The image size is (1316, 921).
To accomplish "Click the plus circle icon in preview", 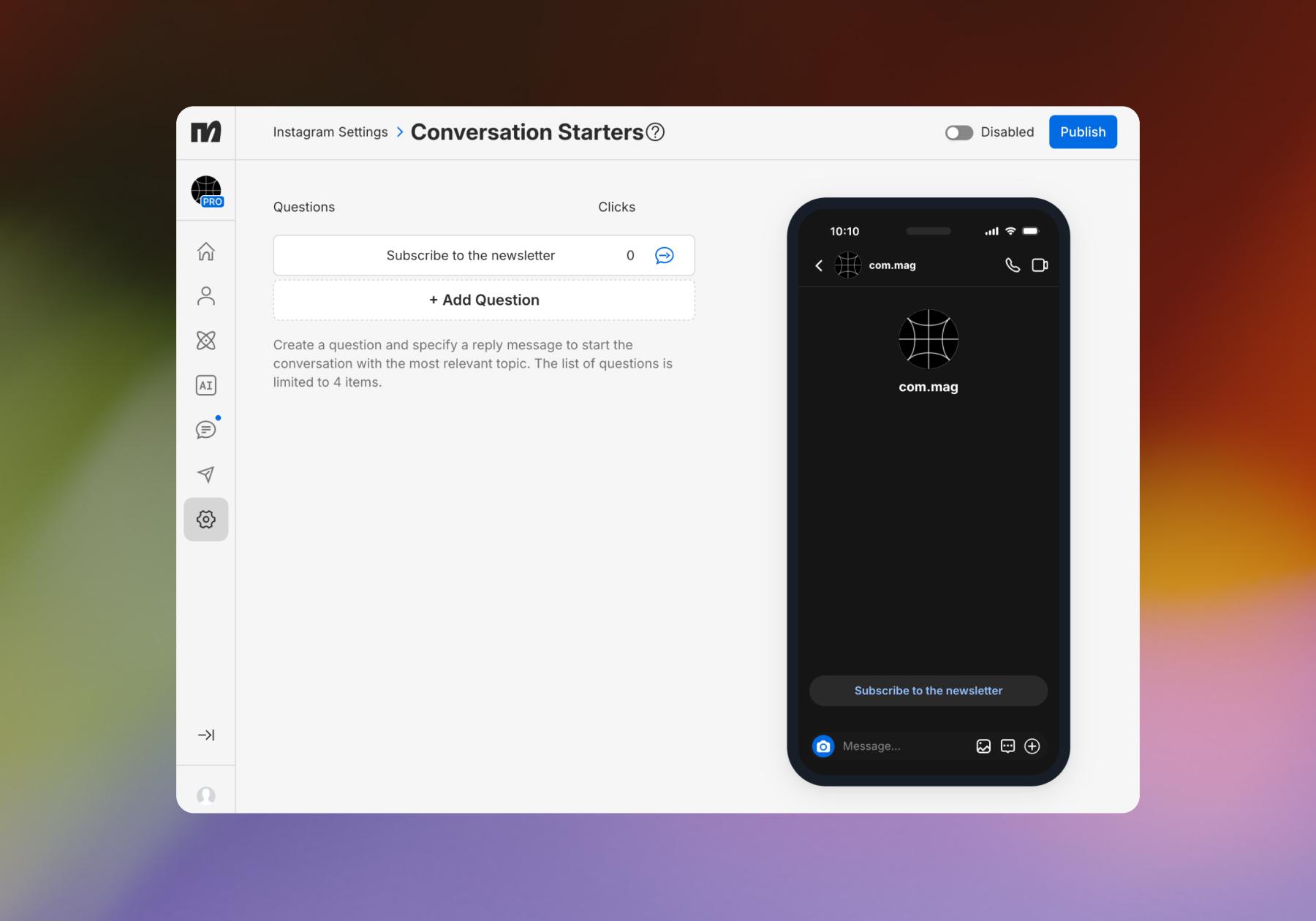I will pyautogui.click(x=1032, y=746).
